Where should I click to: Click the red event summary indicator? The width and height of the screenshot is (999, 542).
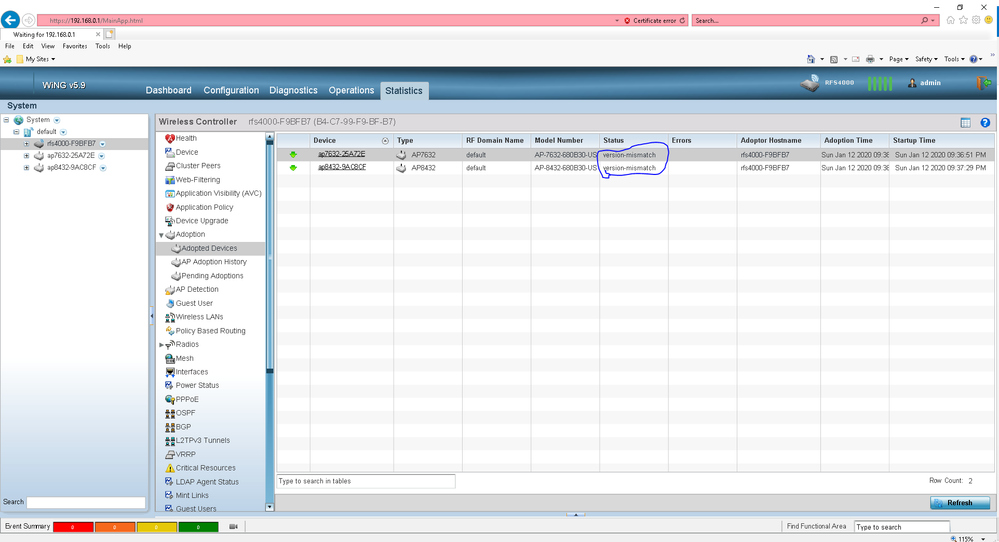click(73, 526)
